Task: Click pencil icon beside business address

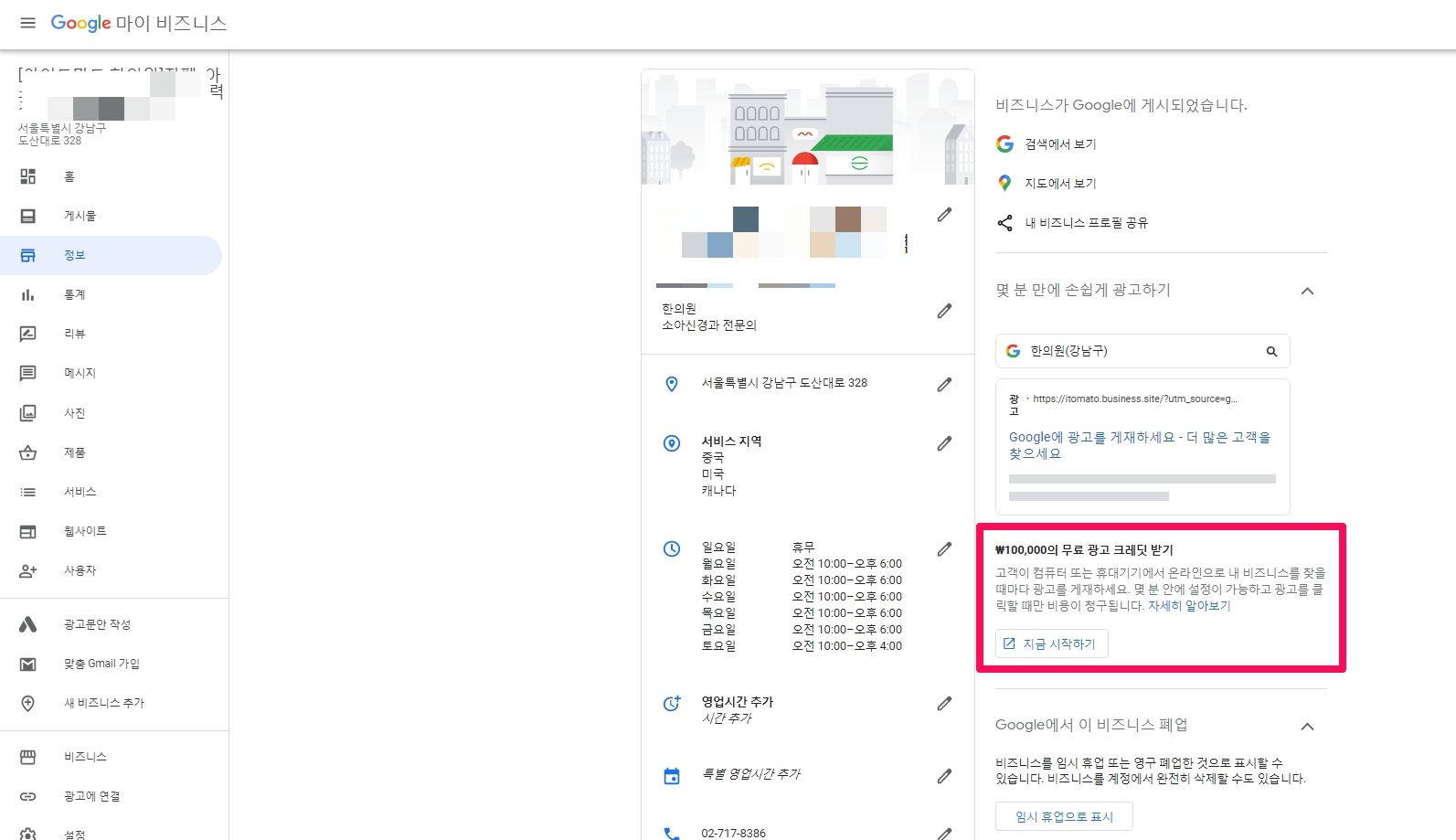Action: [x=944, y=385]
